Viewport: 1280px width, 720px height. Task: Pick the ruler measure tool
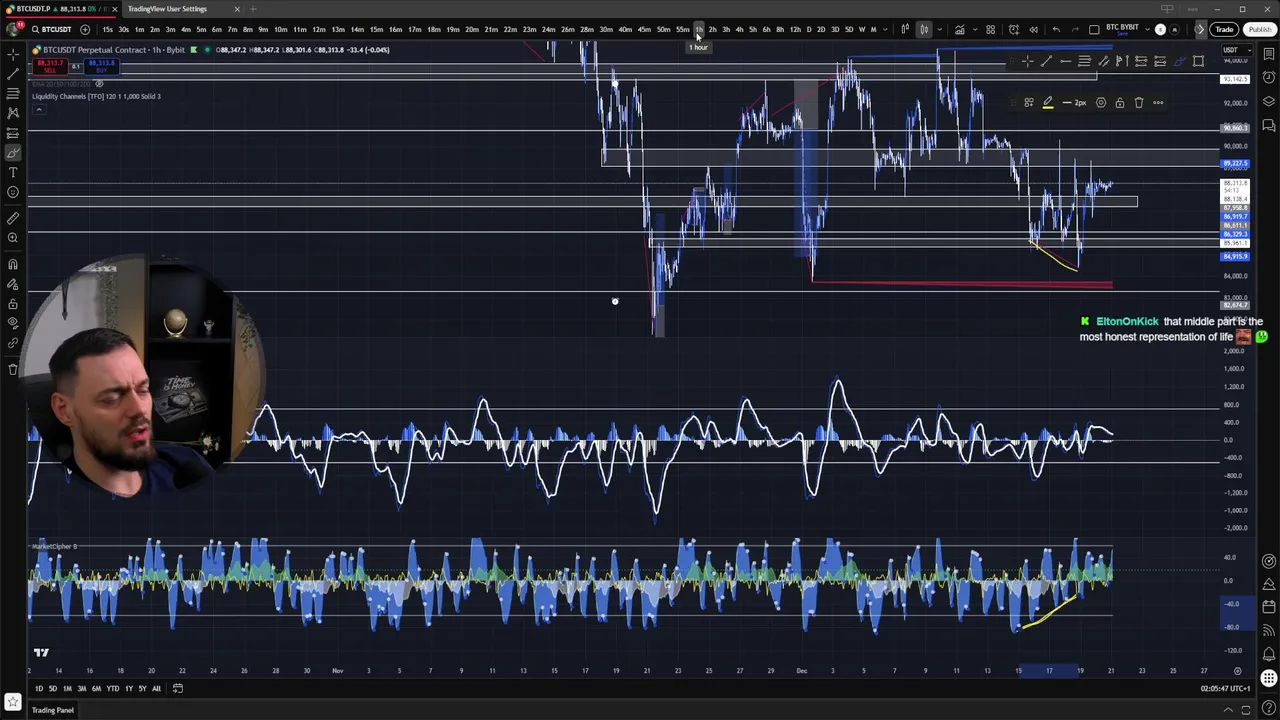[x=13, y=218]
